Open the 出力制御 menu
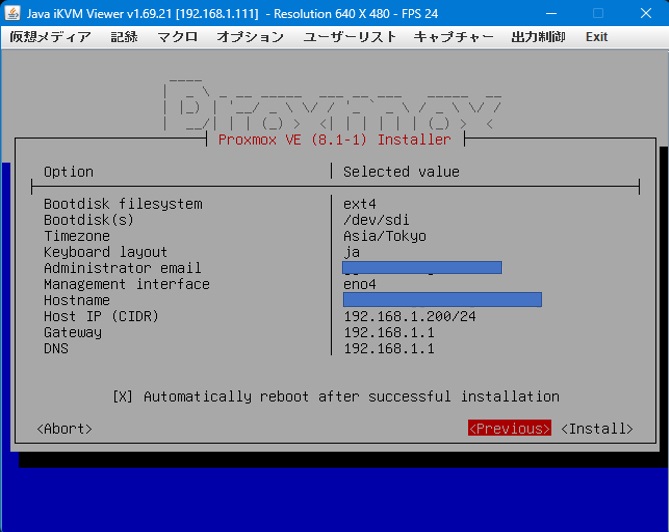Viewport: 669px width, 532px height. coord(538,37)
